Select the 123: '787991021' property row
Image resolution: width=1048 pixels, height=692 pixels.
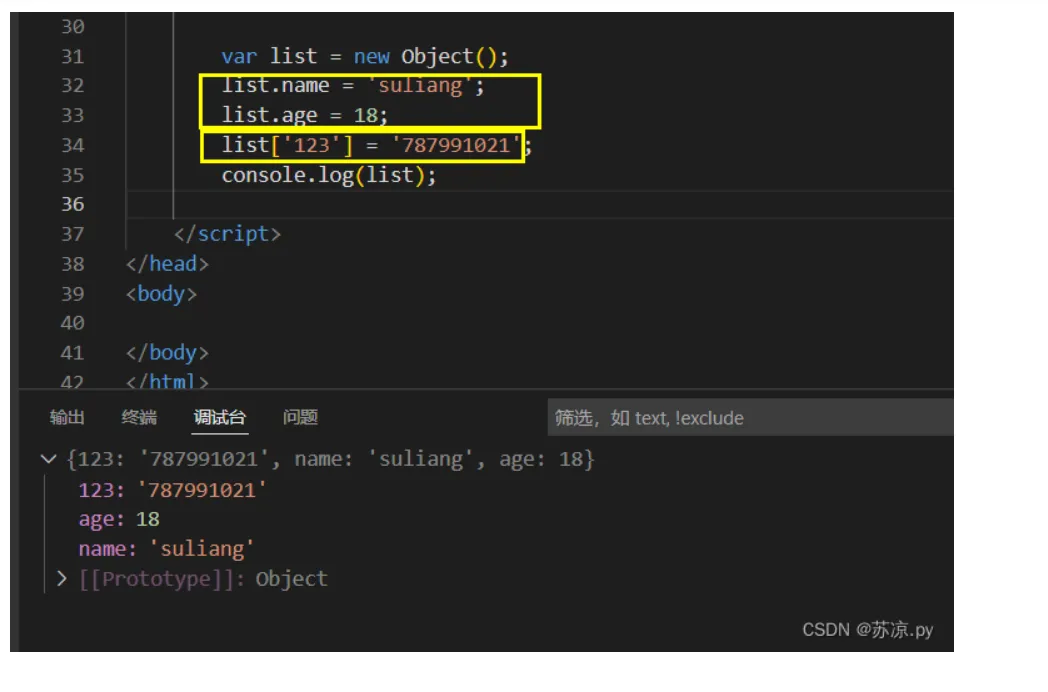[172, 490]
